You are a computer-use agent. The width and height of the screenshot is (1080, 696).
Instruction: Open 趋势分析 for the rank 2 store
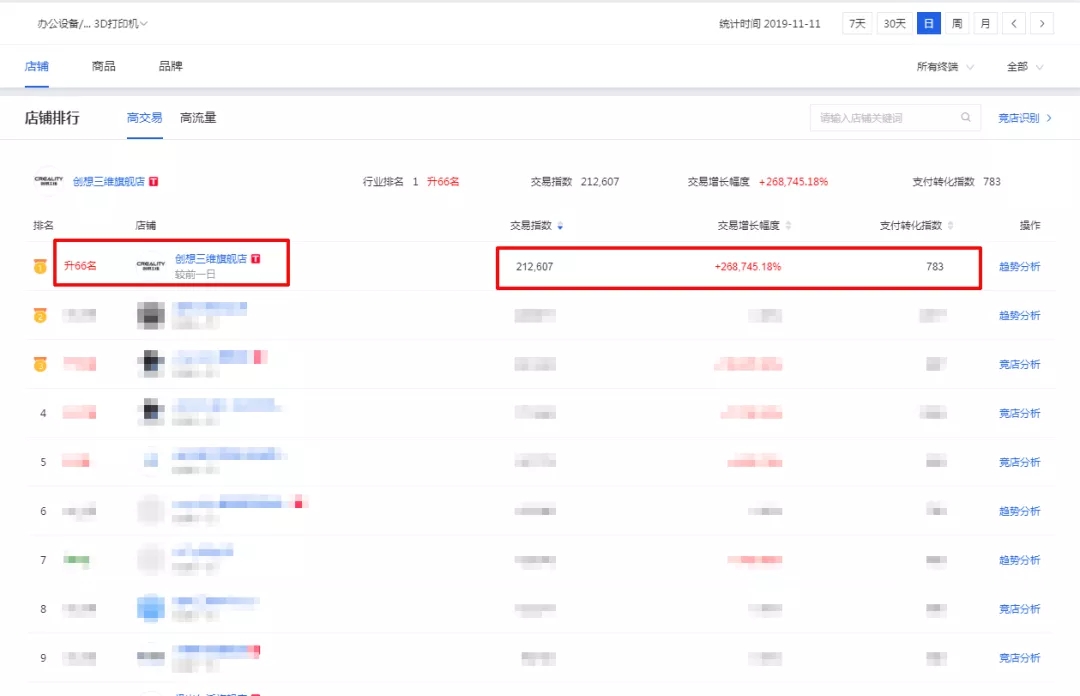pyautogui.click(x=1019, y=316)
